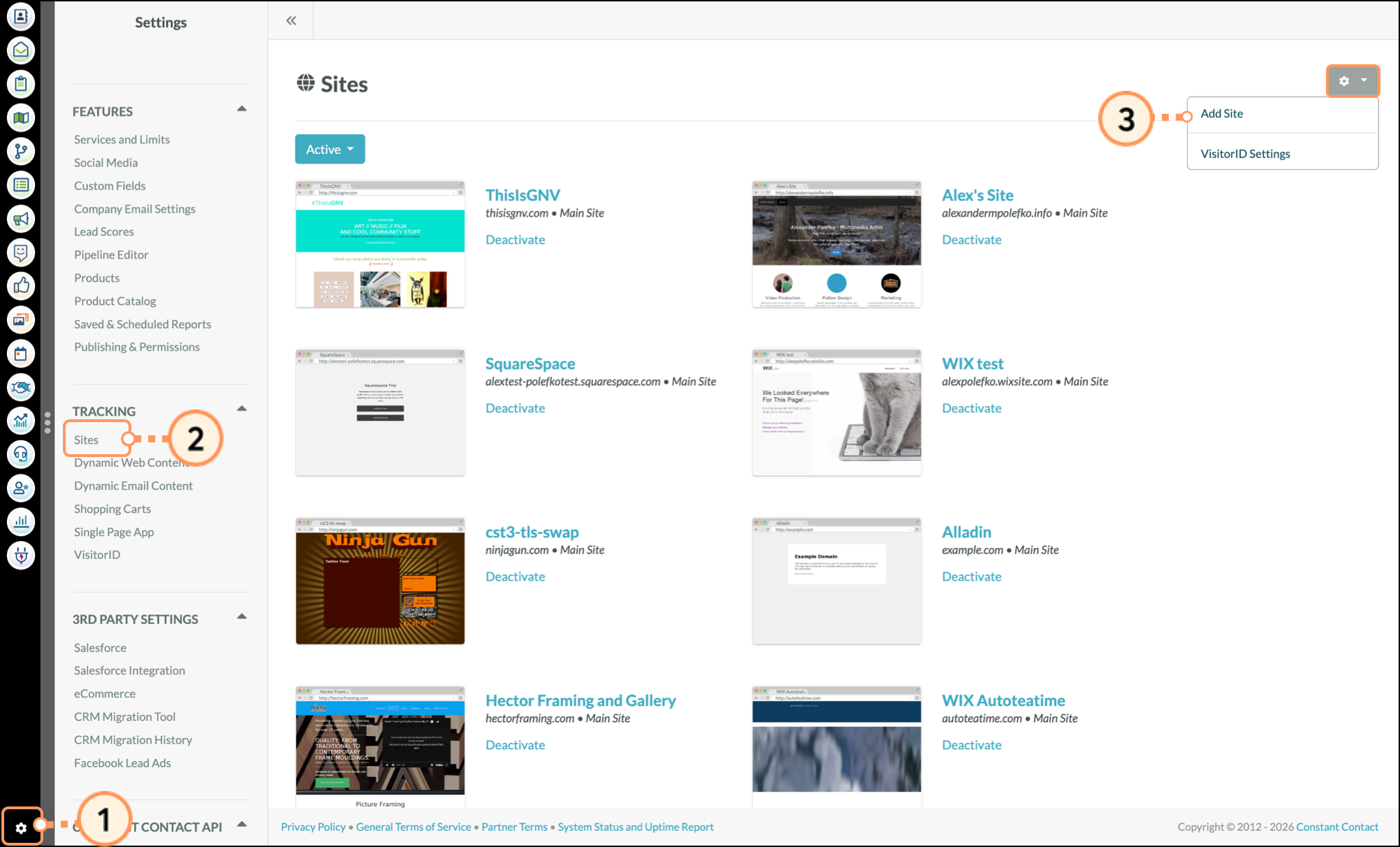The height and width of the screenshot is (847, 1400).
Task: Open the folded map icon
Action: [21, 117]
